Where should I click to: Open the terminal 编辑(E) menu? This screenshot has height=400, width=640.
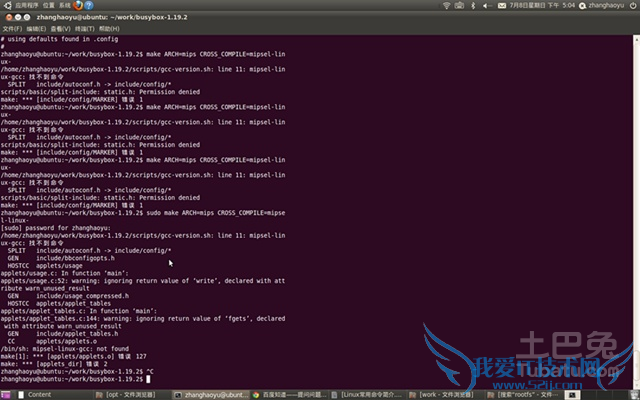coord(36,29)
